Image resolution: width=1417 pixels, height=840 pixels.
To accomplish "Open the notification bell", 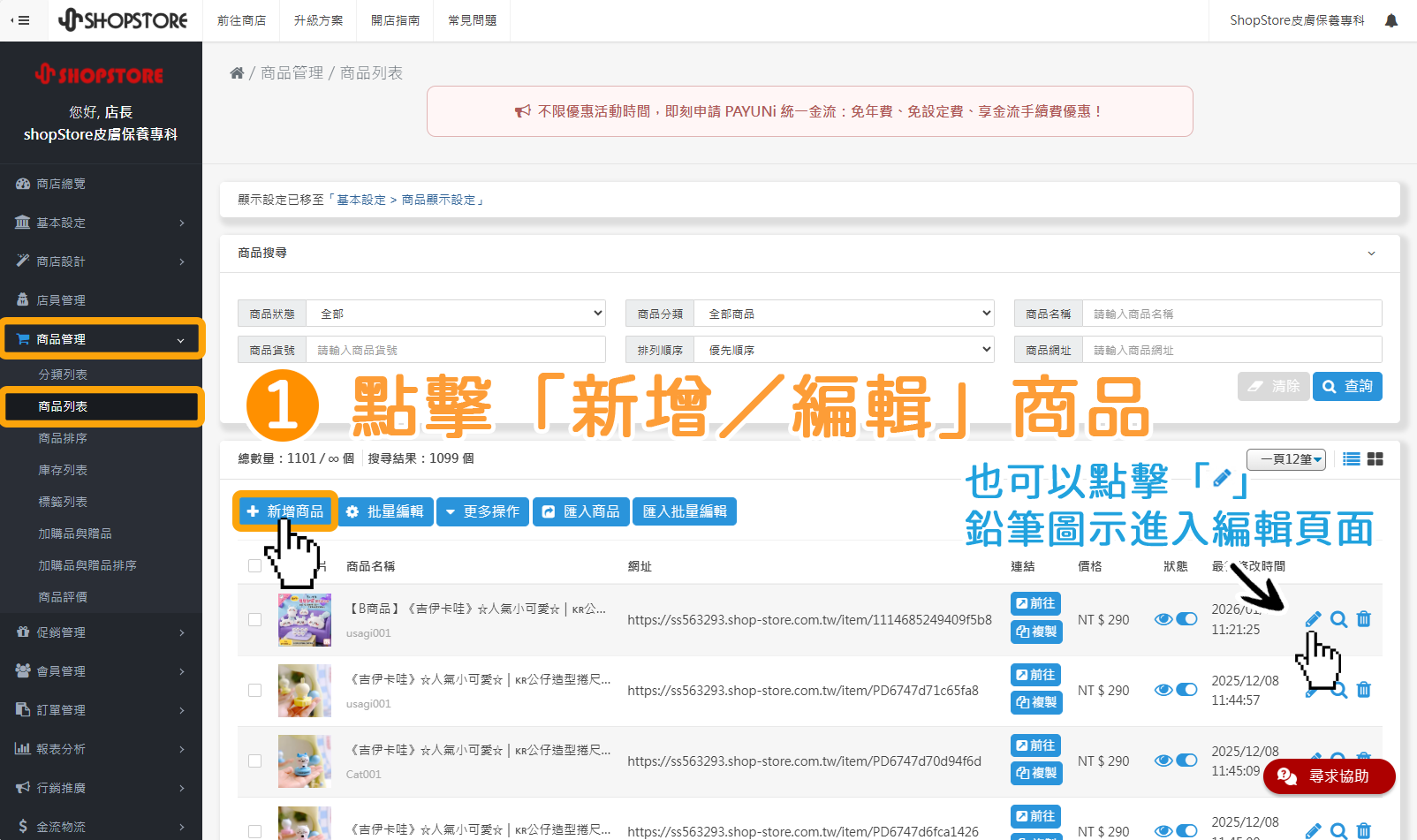I will point(1390,19).
